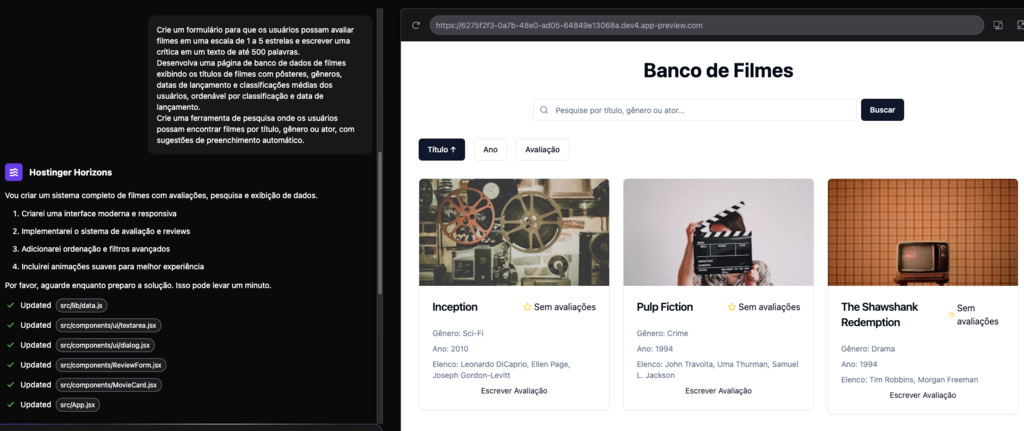This screenshot has height=431, width=1024.
Task: Open the src/lib/data.js file chip
Action: 82,306
